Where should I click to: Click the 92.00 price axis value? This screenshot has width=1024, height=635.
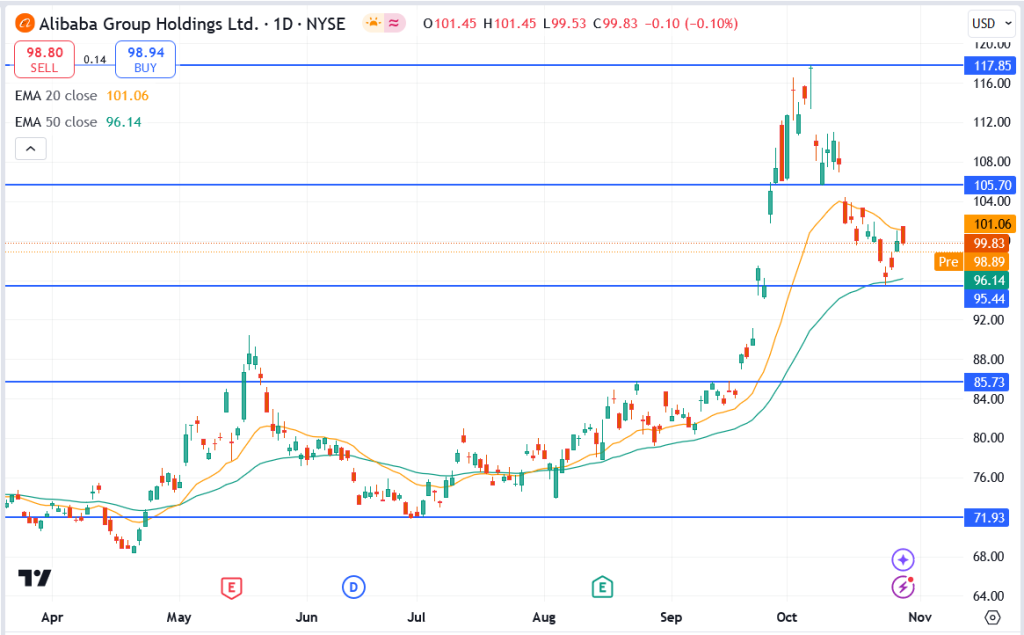point(991,320)
